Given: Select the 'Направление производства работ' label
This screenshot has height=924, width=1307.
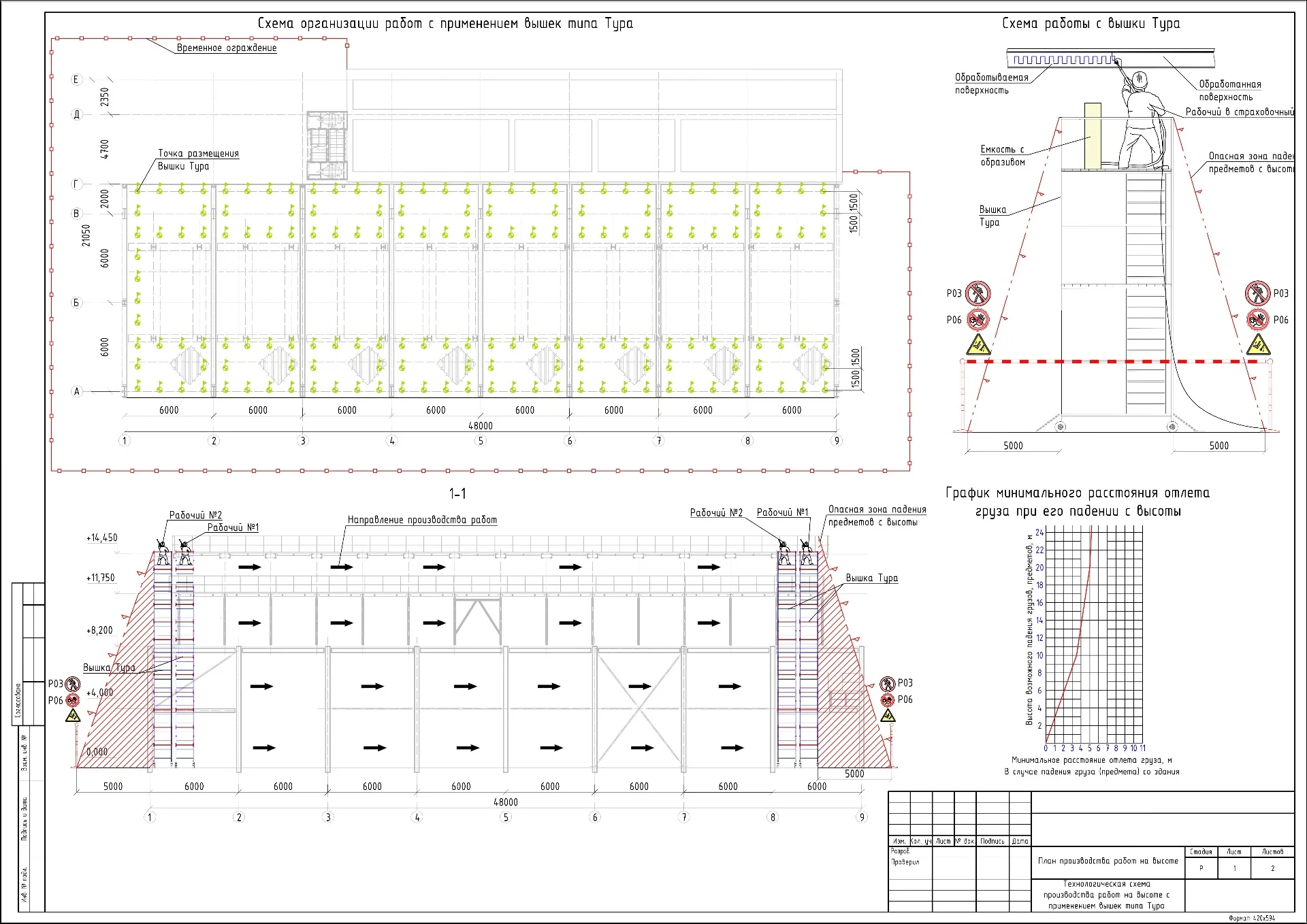Looking at the screenshot, I should (x=422, y=520).
